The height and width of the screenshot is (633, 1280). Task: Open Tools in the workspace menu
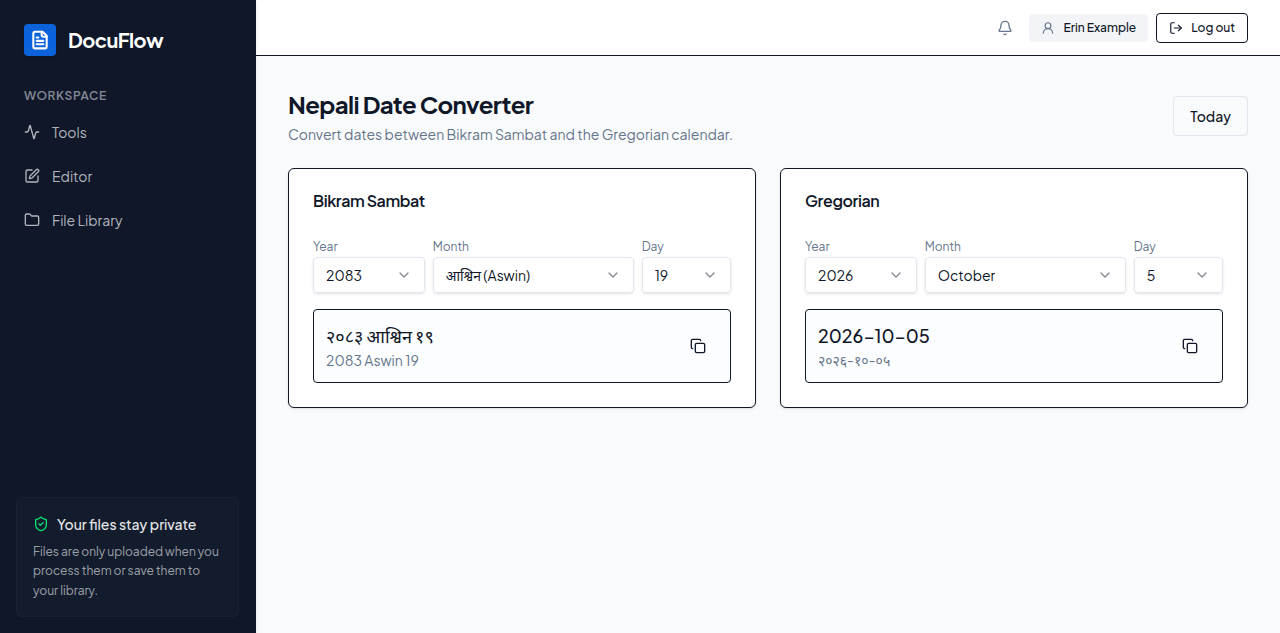(128, 132)
